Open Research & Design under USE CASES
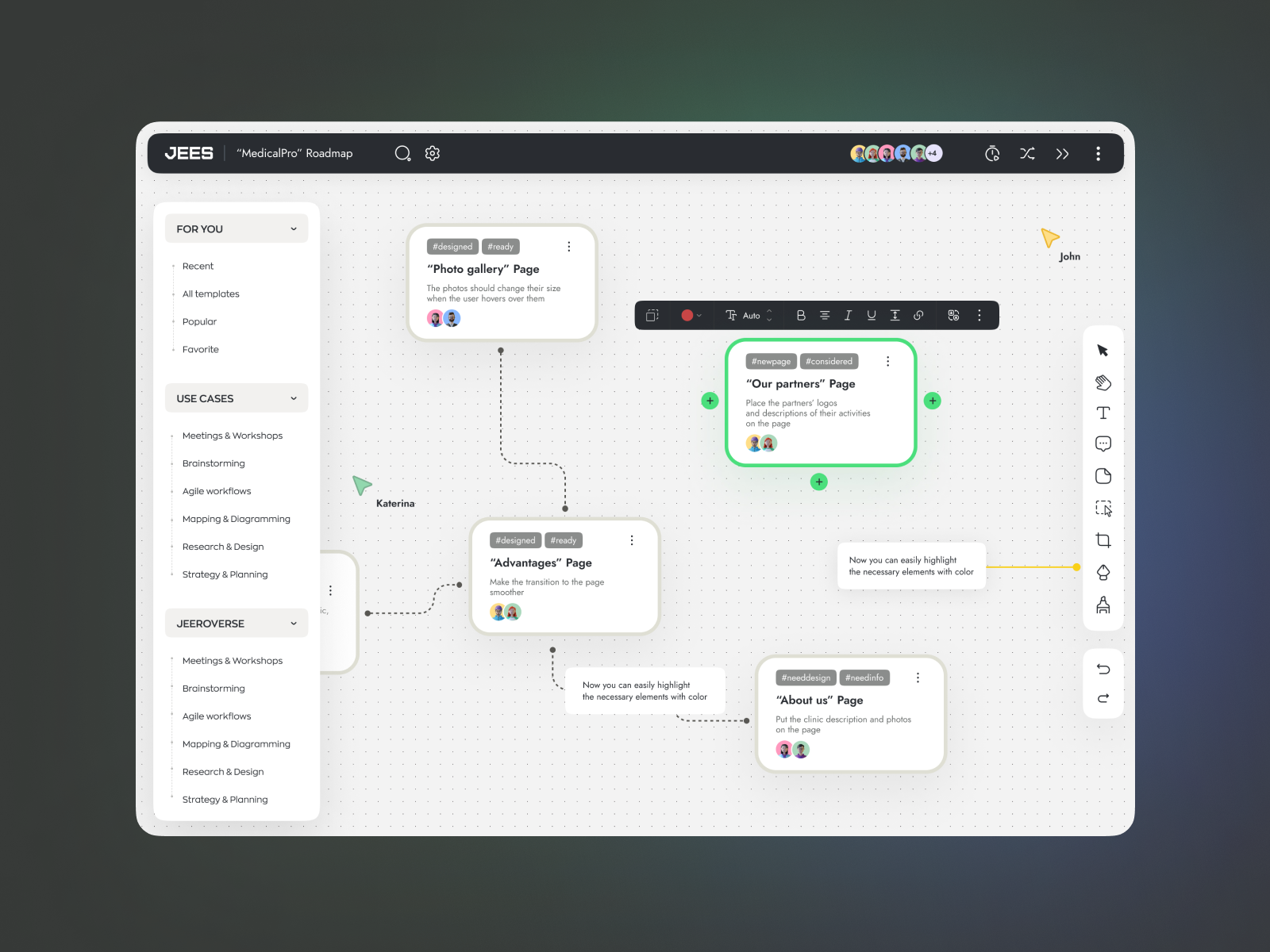Image resolution: width=1270 pixels, height=952 pixels. (223, 547)
